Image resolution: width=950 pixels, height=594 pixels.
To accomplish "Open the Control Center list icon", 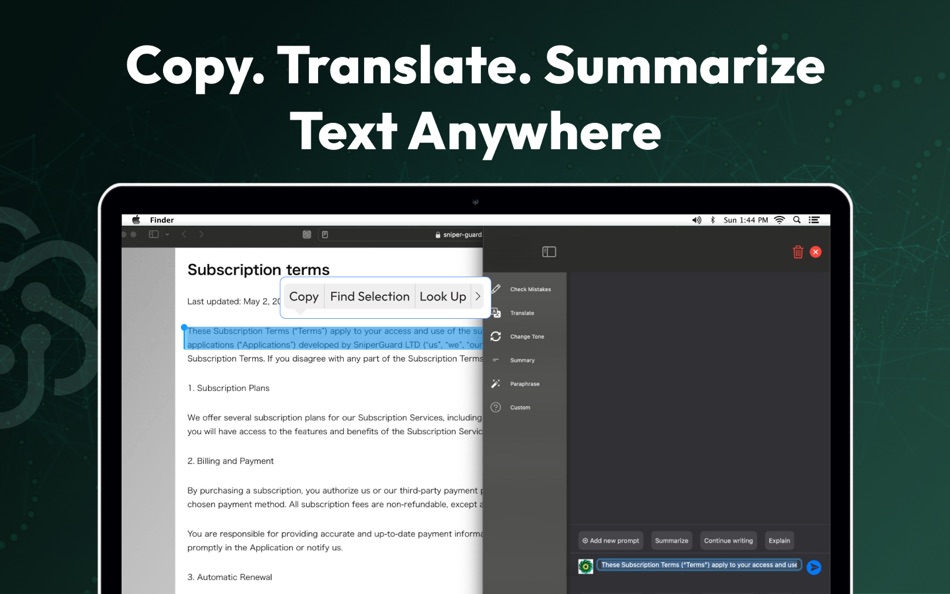I will pos(814,220).
